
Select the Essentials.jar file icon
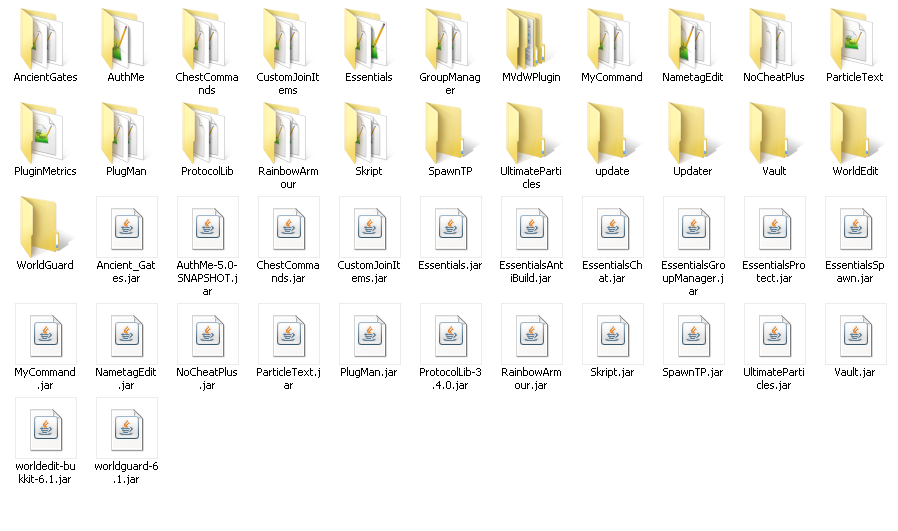(x=451, y=227)
